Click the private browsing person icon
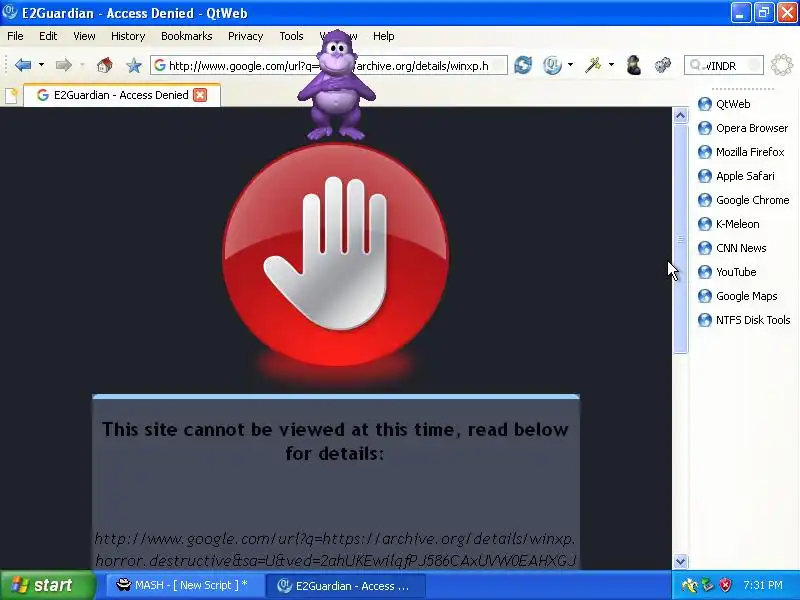This screenshot has width=800, height=600. [634, 65]
